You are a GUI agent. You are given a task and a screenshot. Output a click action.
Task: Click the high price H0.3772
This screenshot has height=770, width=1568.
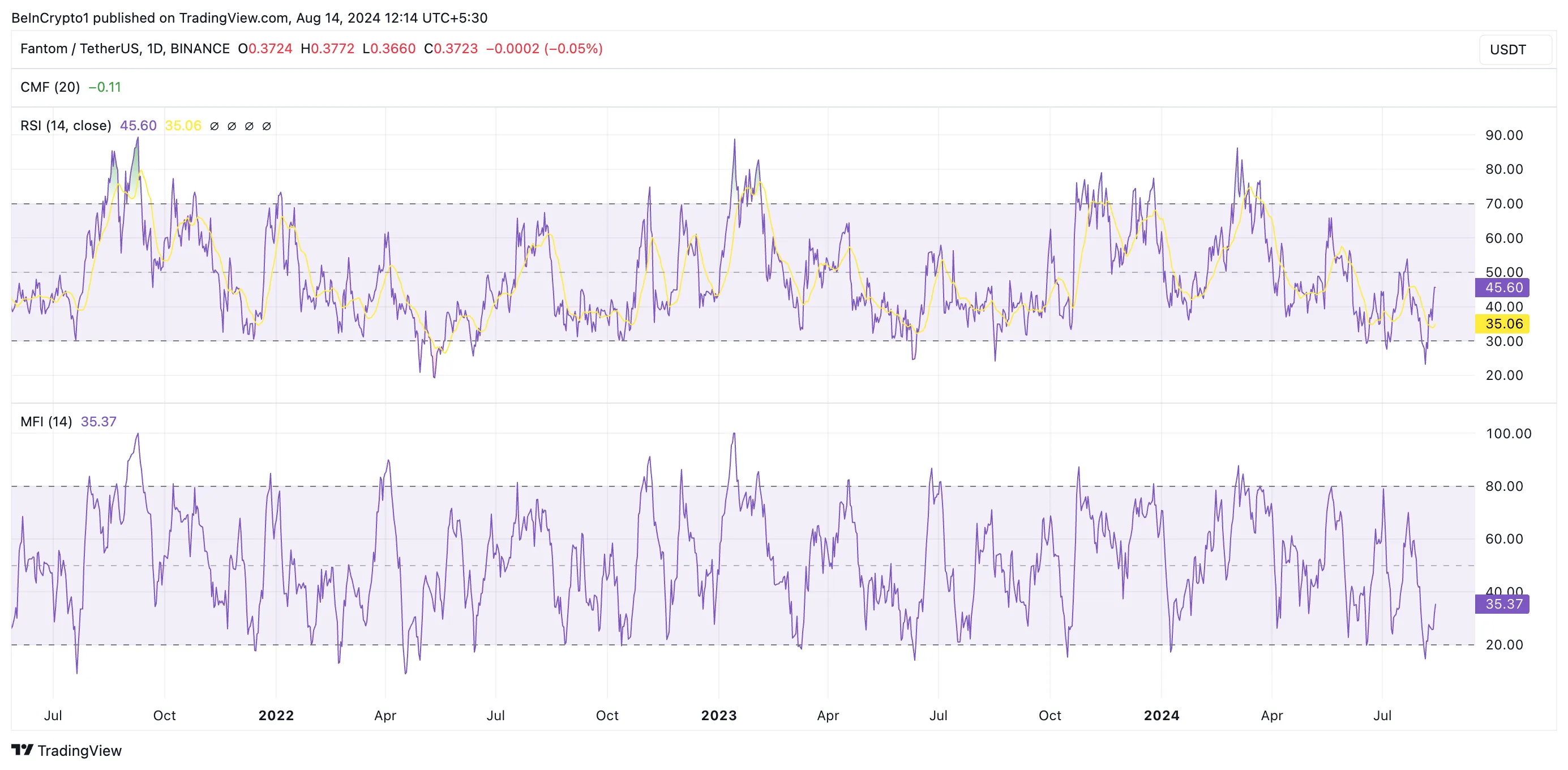328,49
